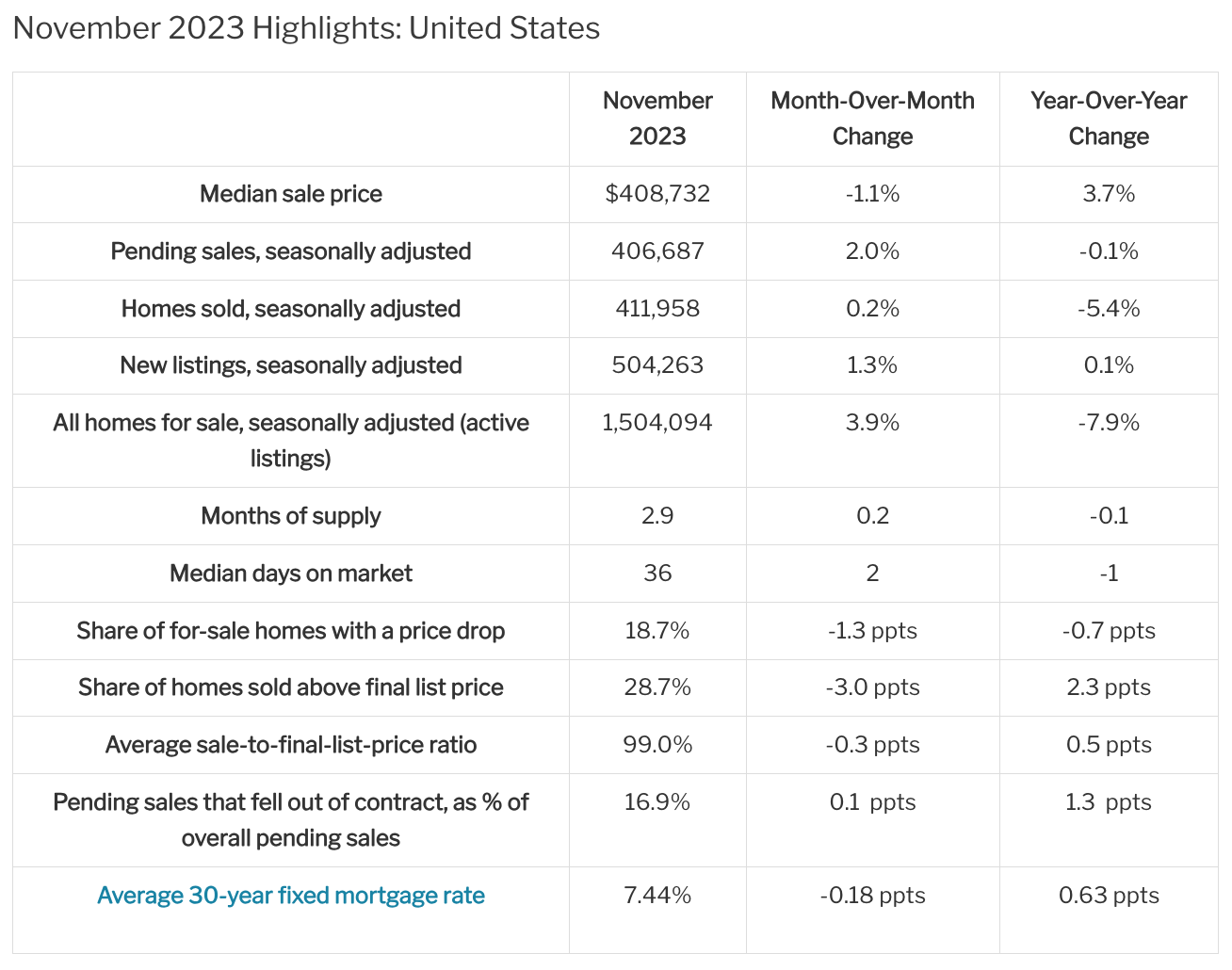1232x970 pixels.
Task: Select the -0.18 ppts mortgage rate change
Action: (x=872, y=896)
